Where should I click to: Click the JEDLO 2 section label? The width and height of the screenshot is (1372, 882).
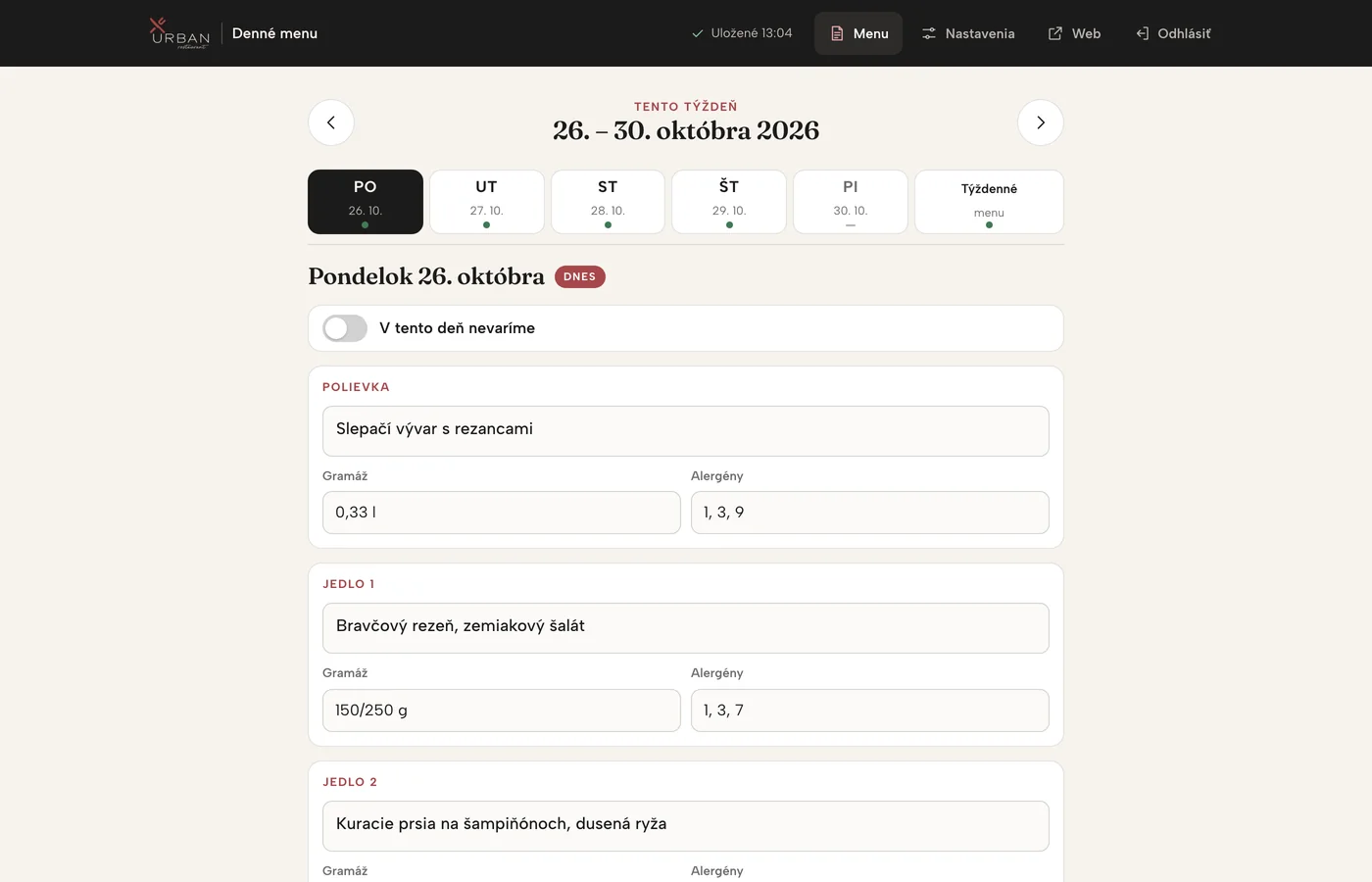[x=350, y=782]
